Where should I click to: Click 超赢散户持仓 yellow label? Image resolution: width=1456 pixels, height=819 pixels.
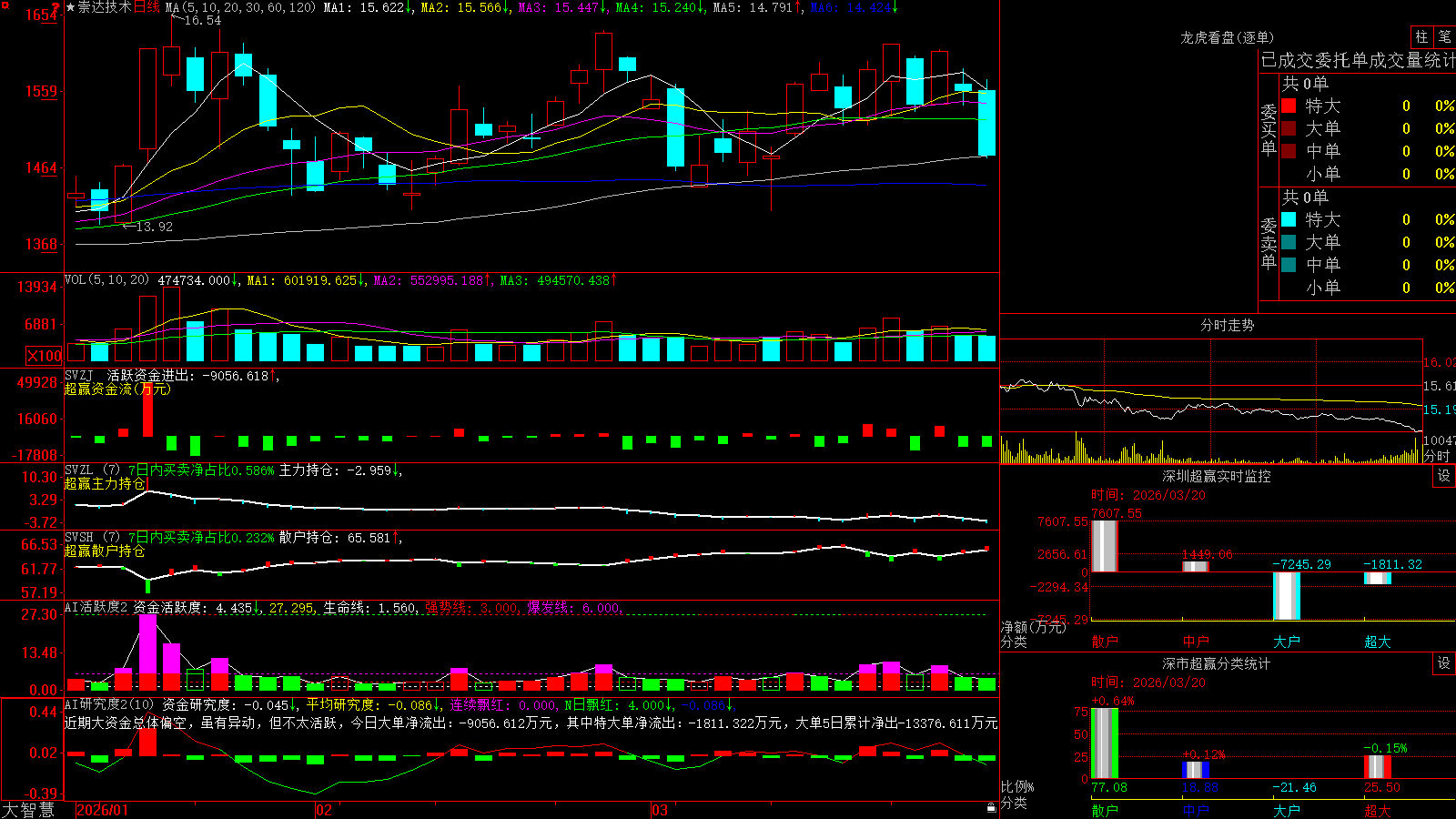click(105, 551)
